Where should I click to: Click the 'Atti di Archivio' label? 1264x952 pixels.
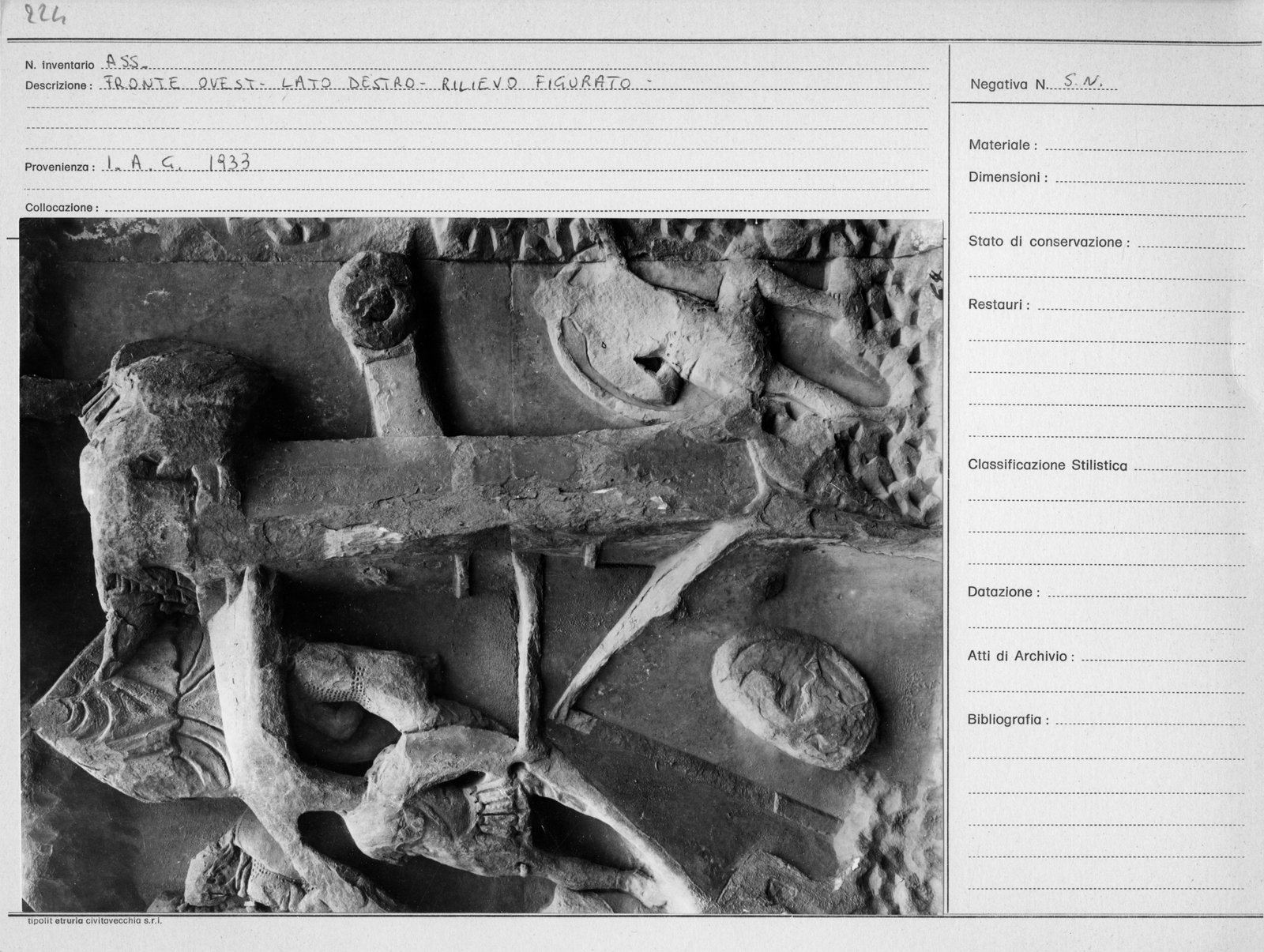(x=1021, y=656)
